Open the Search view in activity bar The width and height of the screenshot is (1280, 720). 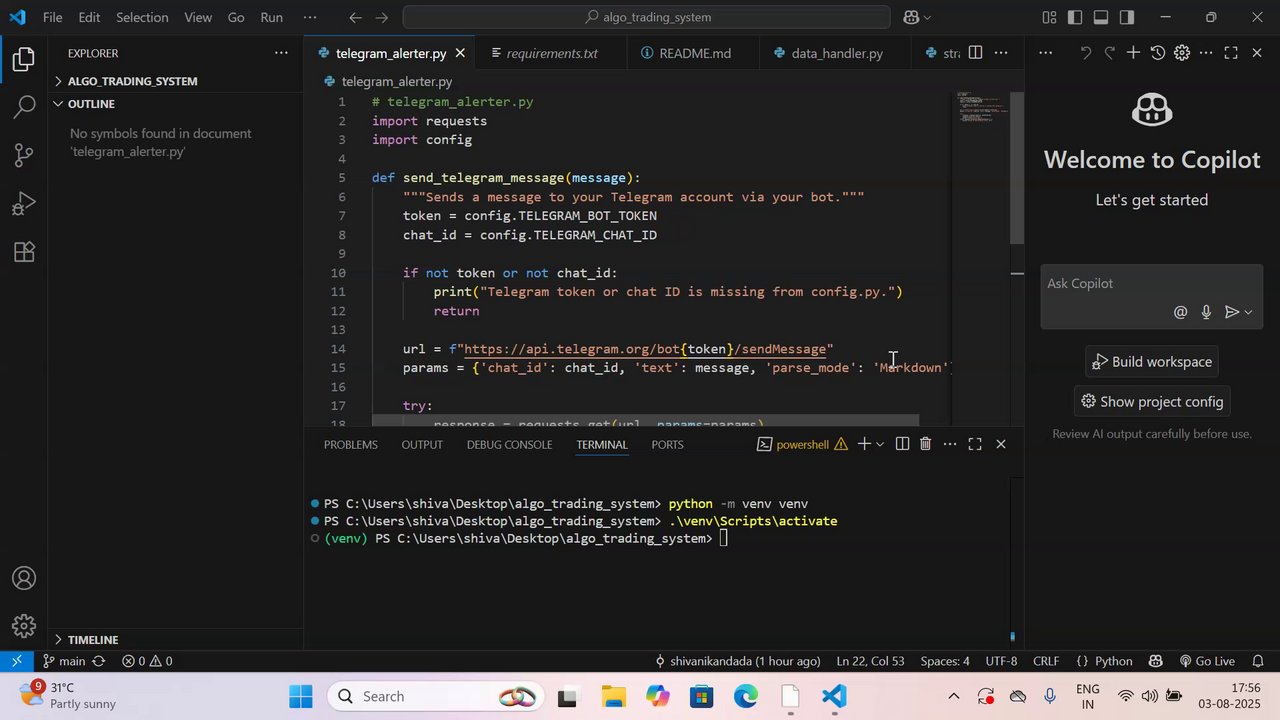pos(24,107)
